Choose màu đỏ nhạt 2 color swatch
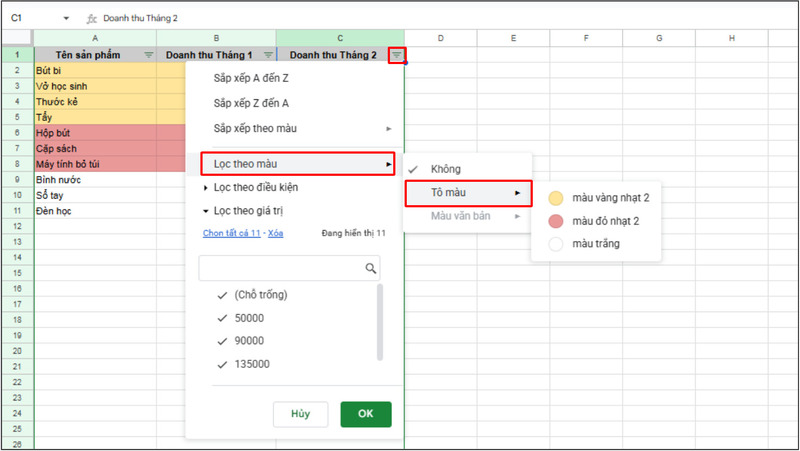The width and height of the screenshot is (800, 451). pos(556,221)
